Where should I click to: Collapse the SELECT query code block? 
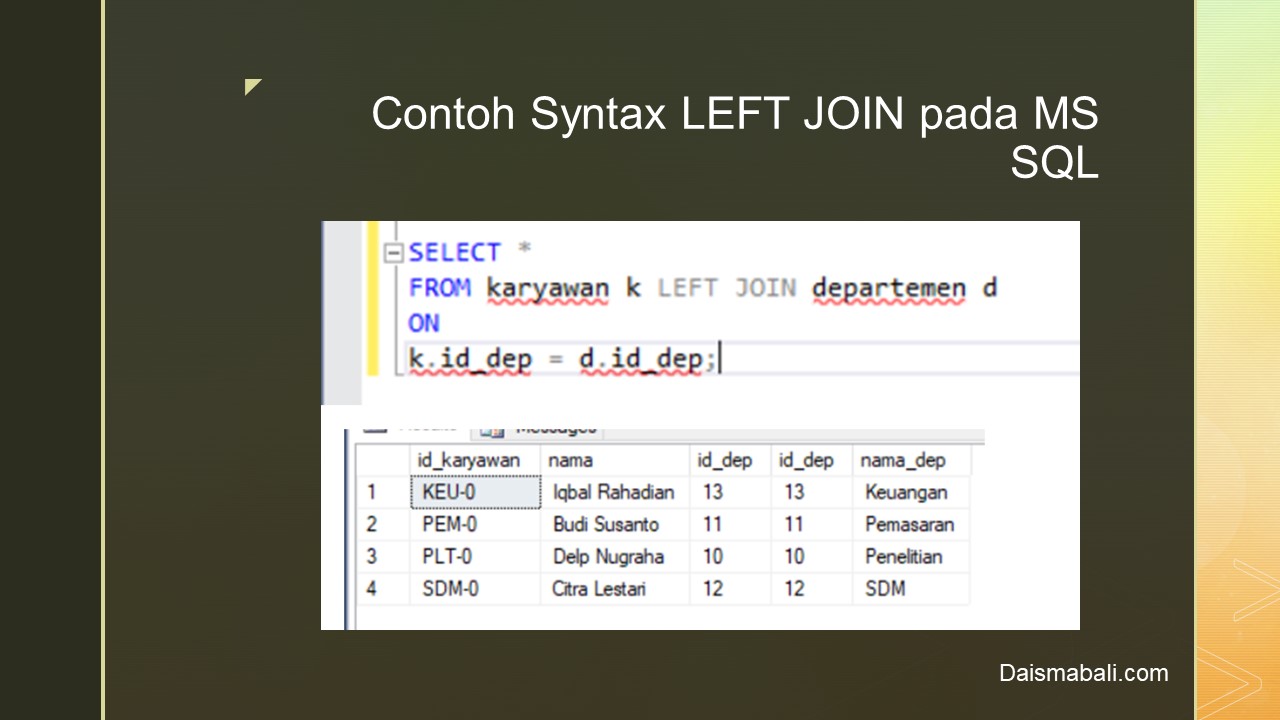click(393, 254)
